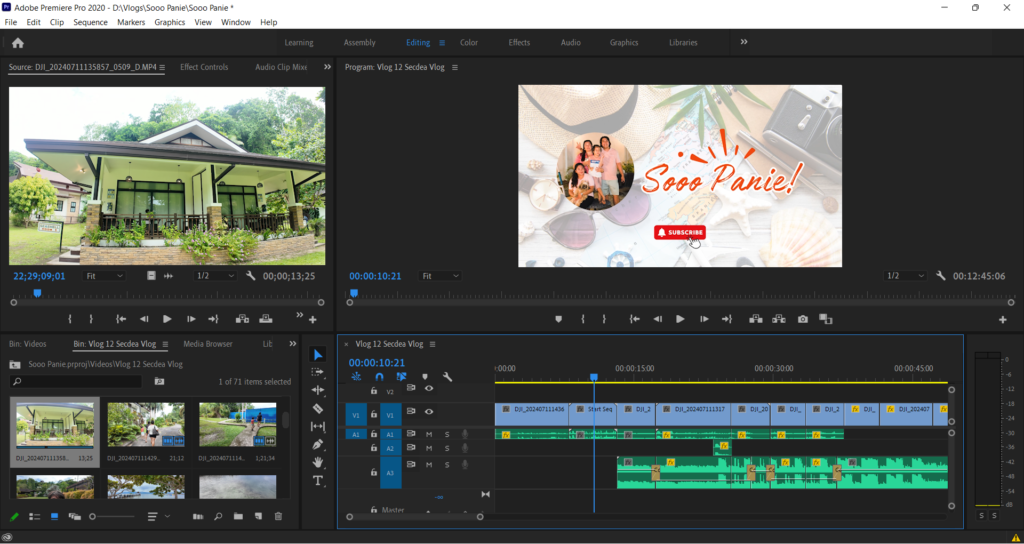Open Program monitor panel menu
This screenshot has width=1024, height=544.
pos(455,67)
